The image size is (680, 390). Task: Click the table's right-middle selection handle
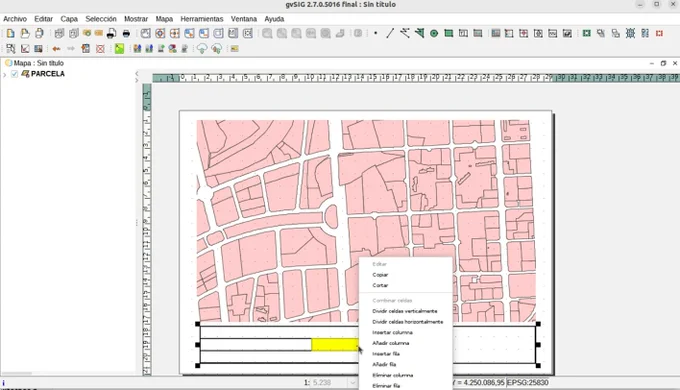pos(538,345)
